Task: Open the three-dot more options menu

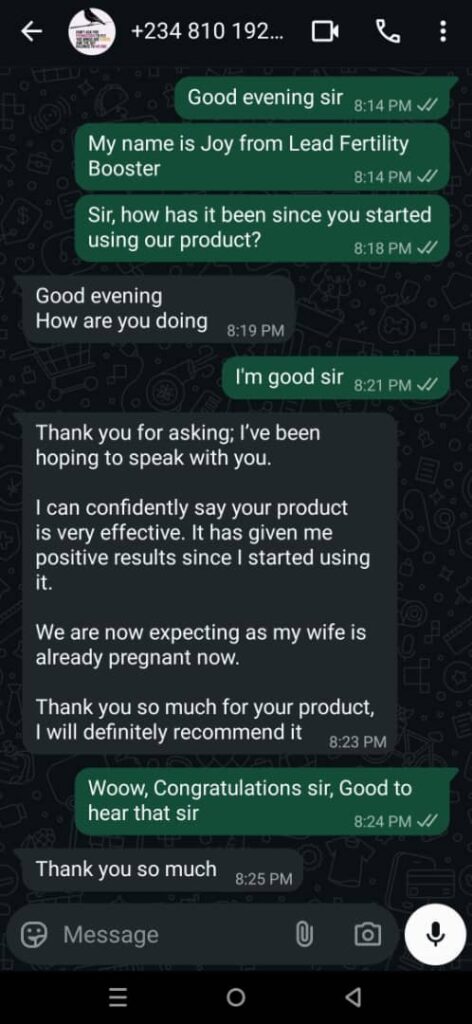Action: coord(443,31)
